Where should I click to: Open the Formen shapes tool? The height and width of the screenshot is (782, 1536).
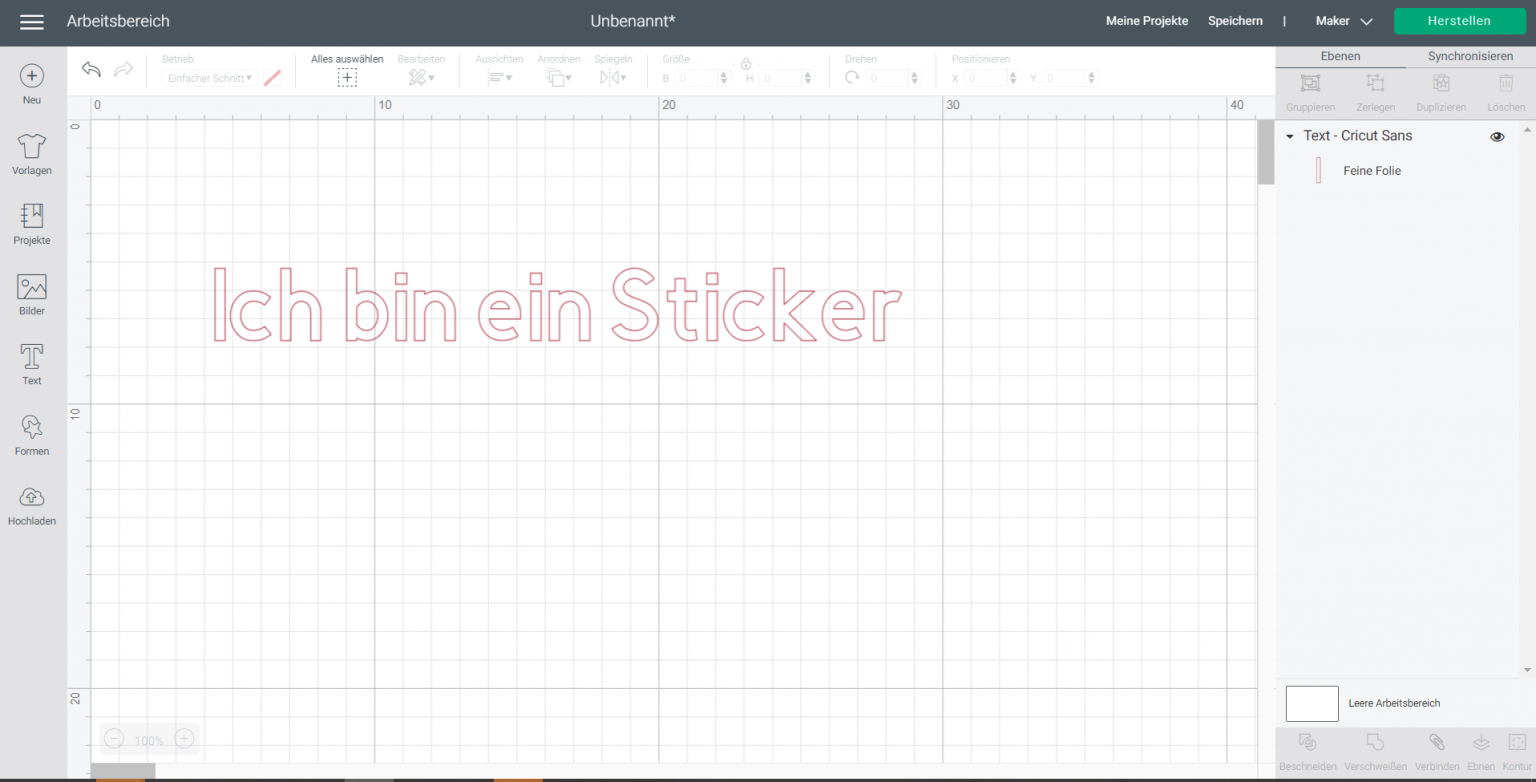(x=31, y=433)
